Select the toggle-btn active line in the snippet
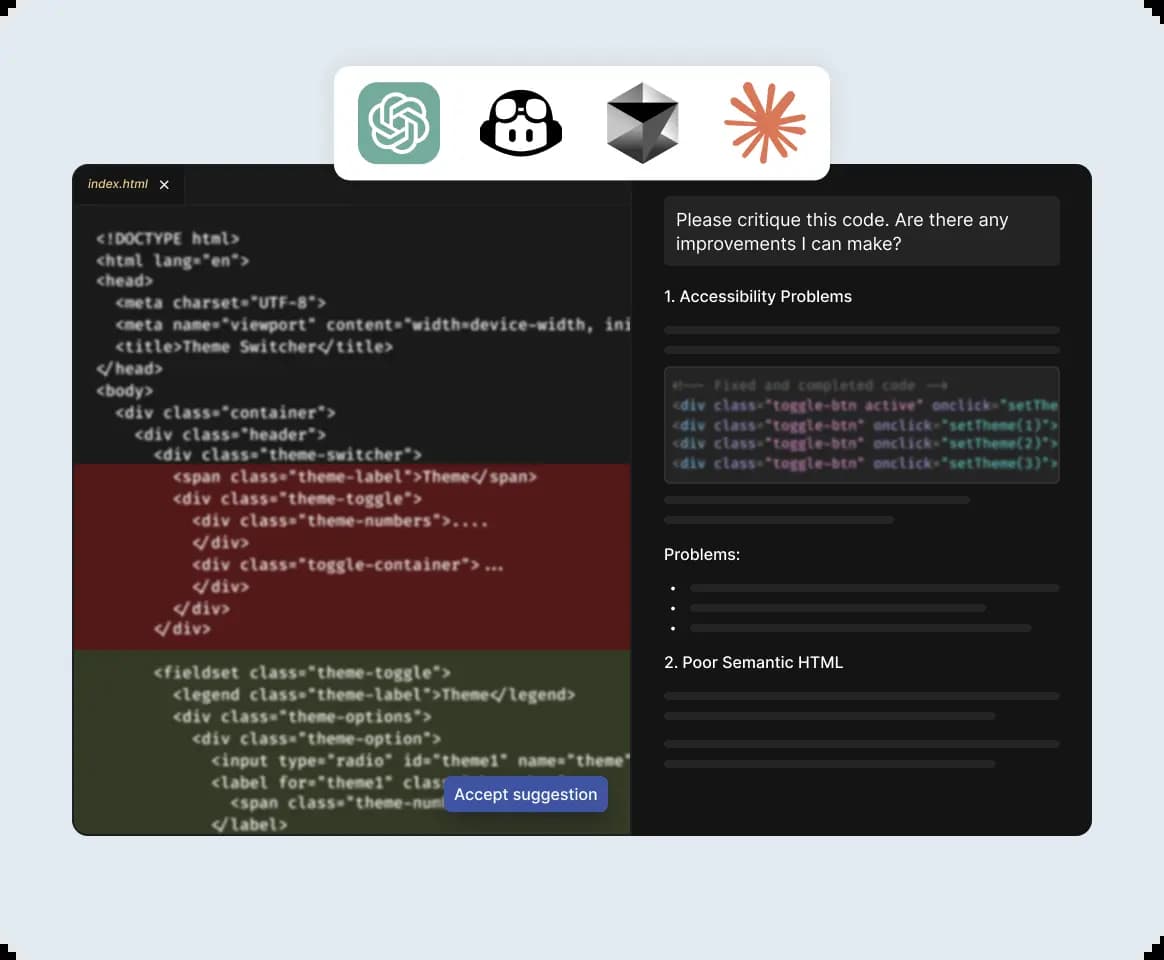1164x960 pixels. click(862, 405)
